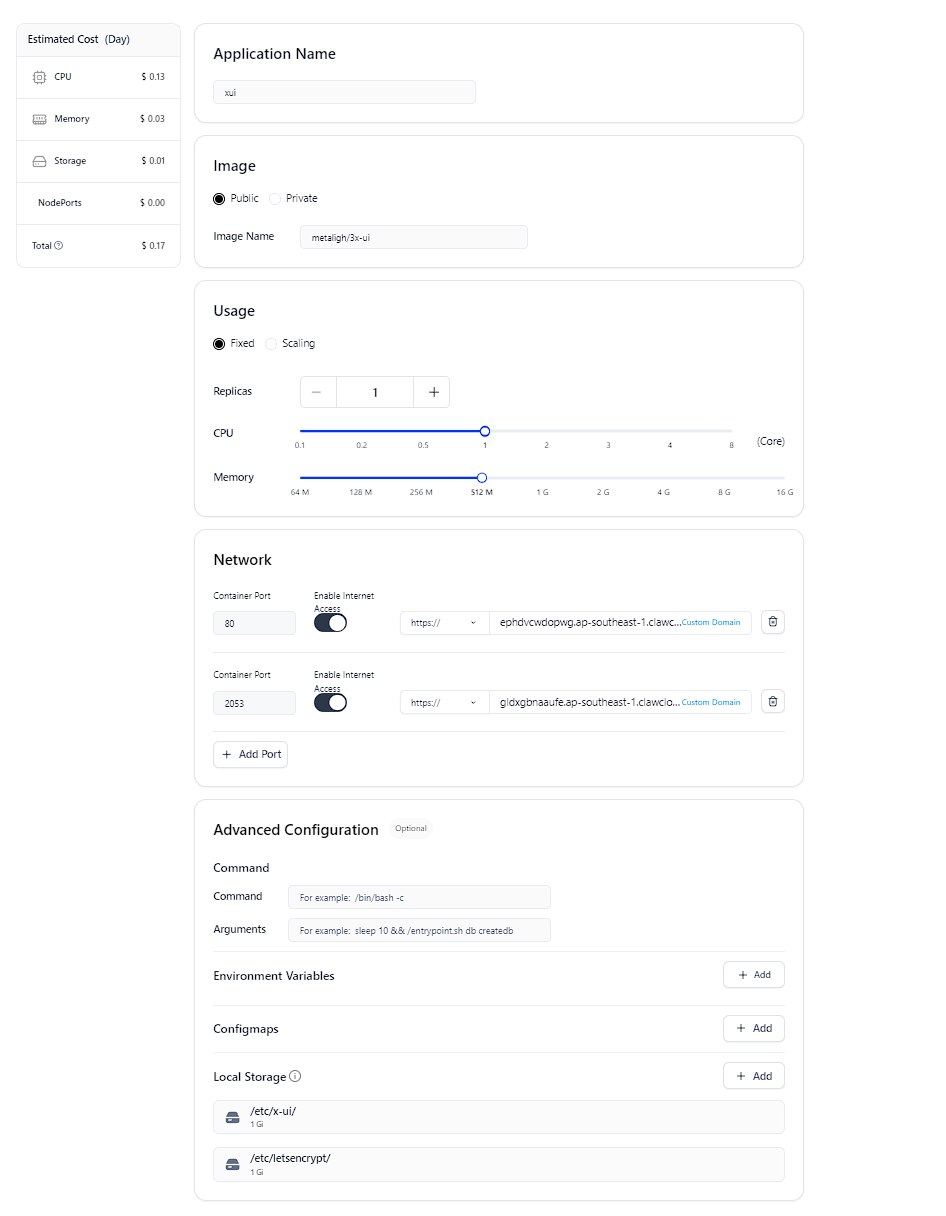Click the Add Port button
This screenshot has width=946, height=1216.
pos(250,754)
